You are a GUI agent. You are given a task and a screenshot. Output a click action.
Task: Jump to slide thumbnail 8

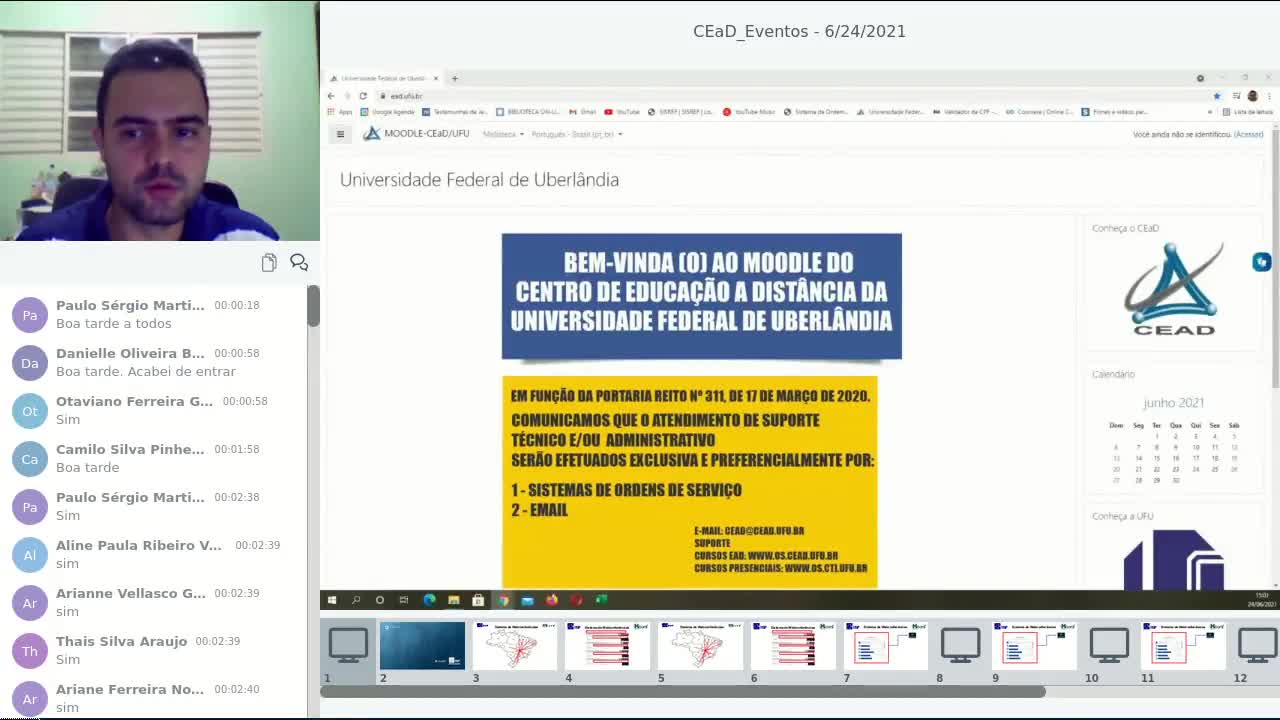960,646
